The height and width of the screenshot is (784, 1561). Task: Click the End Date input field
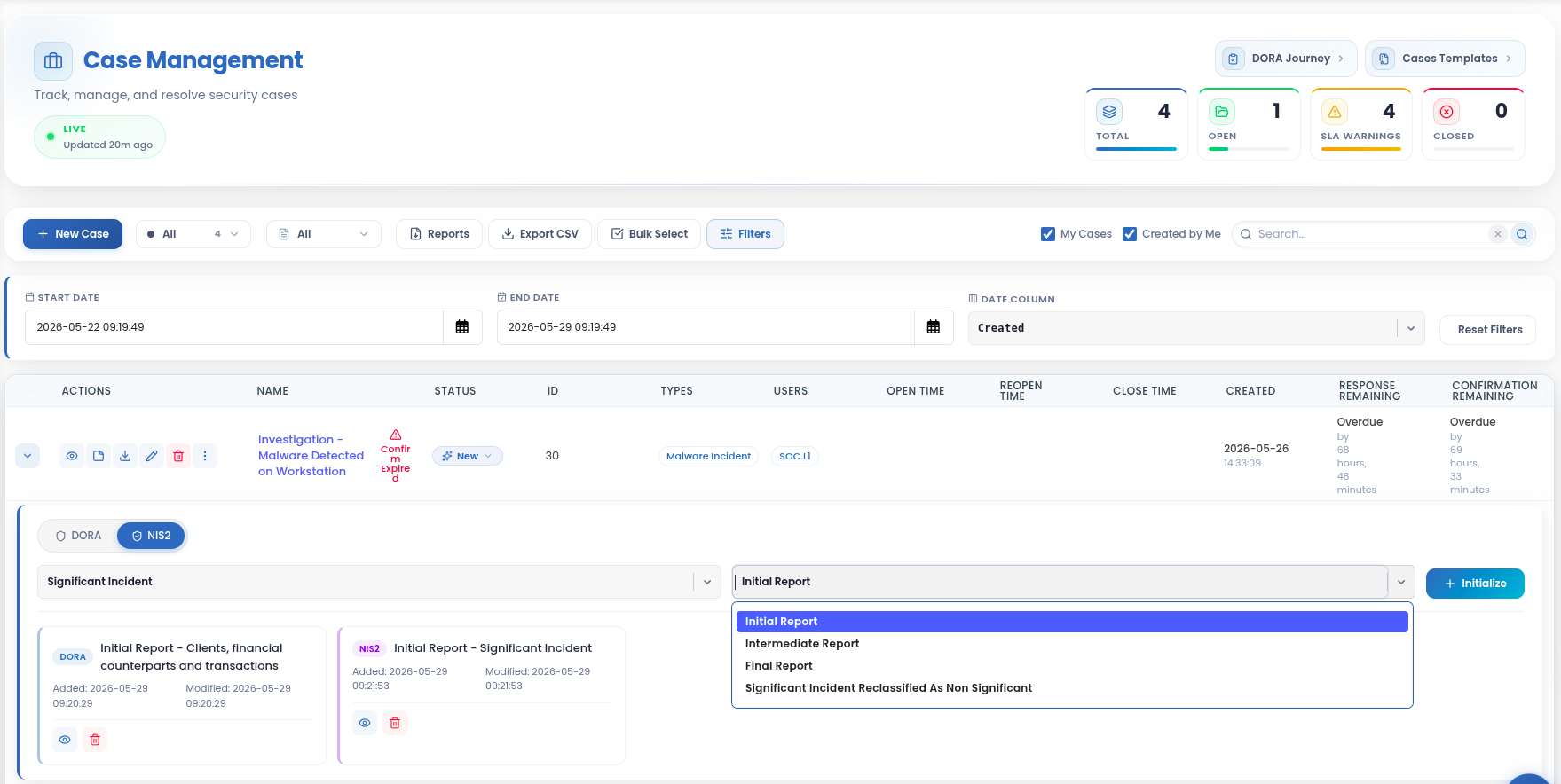[706, 327]
